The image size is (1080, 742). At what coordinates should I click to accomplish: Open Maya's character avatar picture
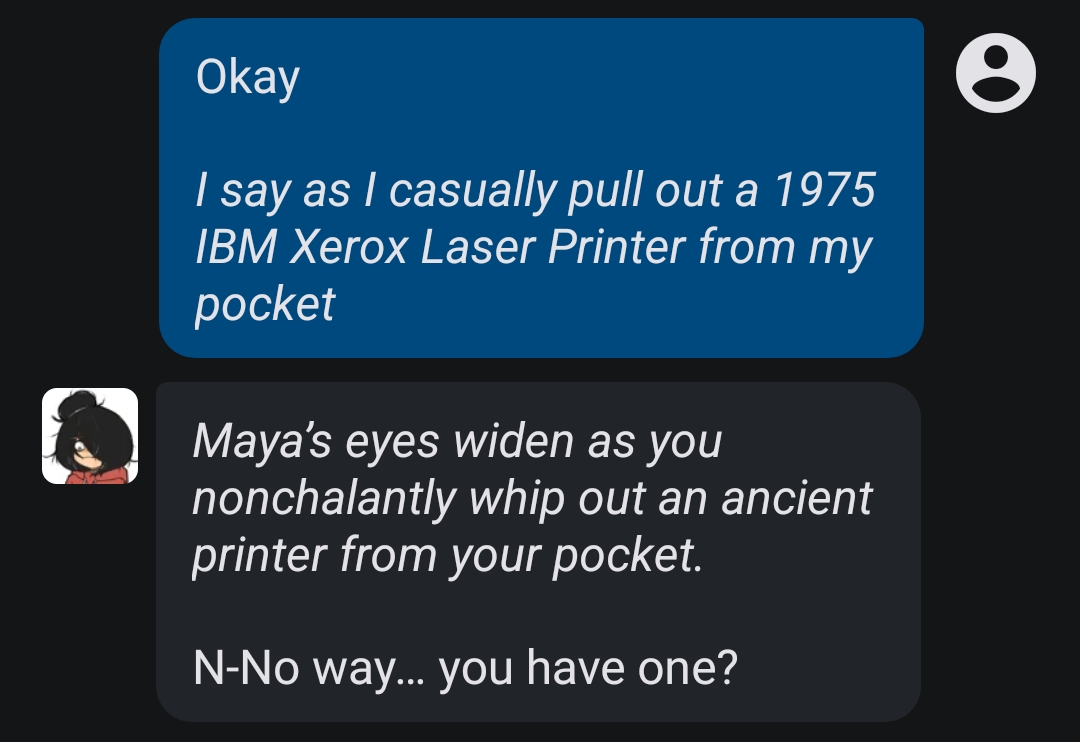tap(90, 436)
